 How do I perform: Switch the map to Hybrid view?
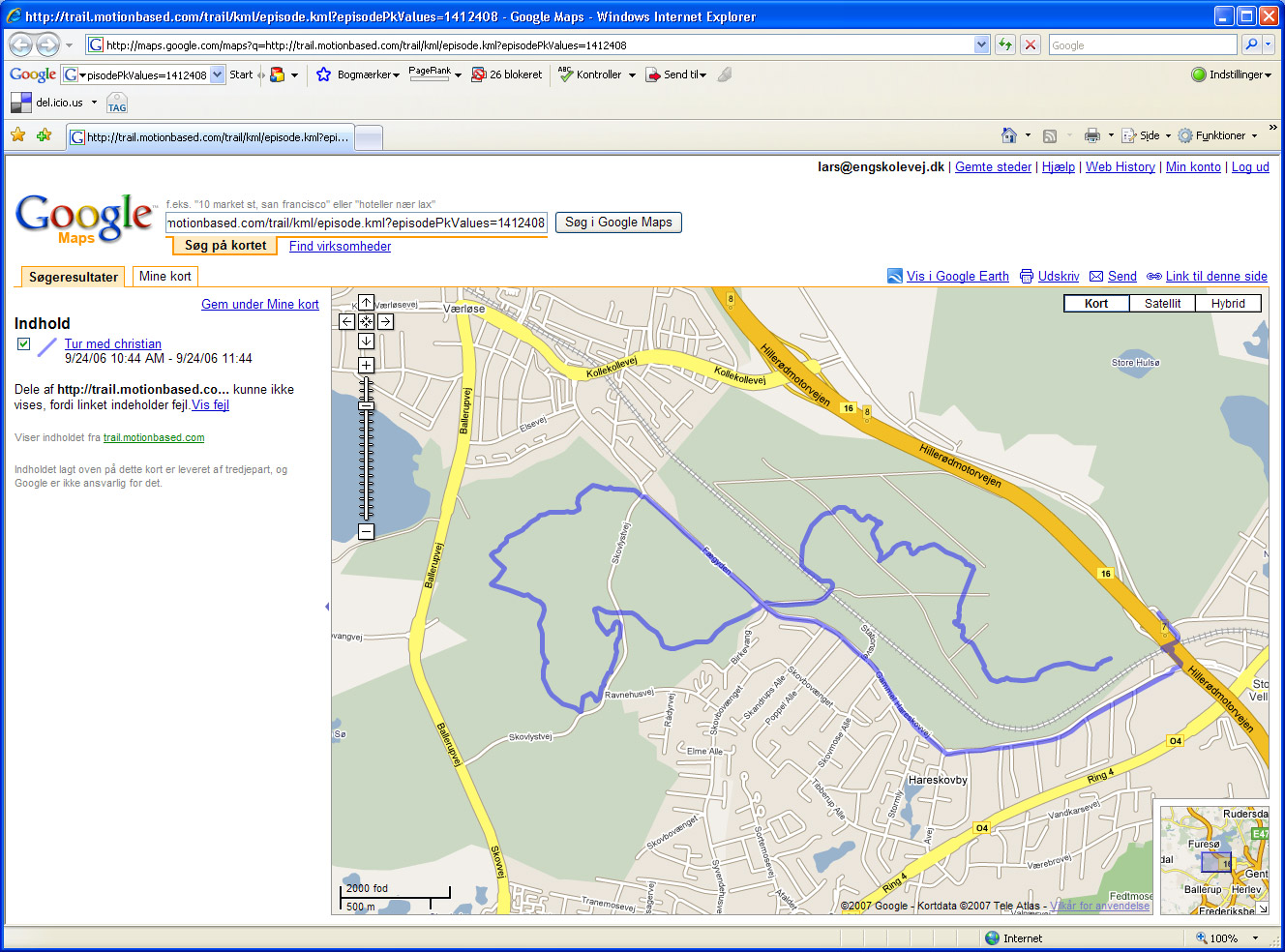(x=1228, y=303)
